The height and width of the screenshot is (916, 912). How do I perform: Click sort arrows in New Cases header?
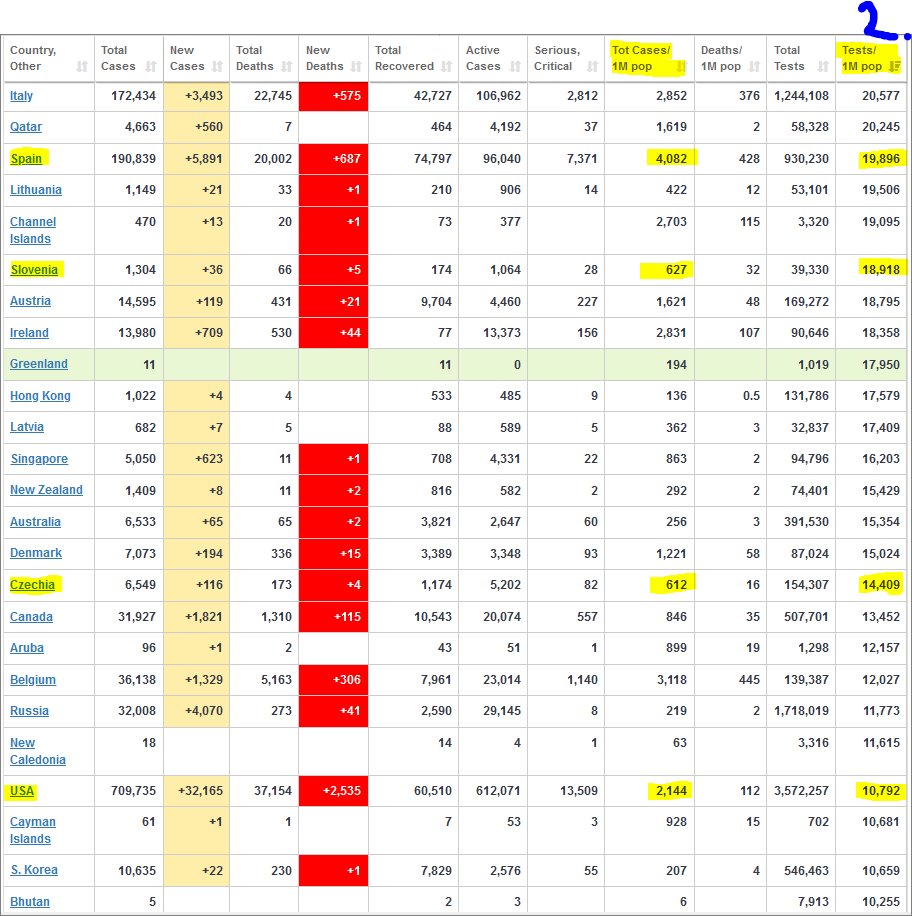coord(217,67)
